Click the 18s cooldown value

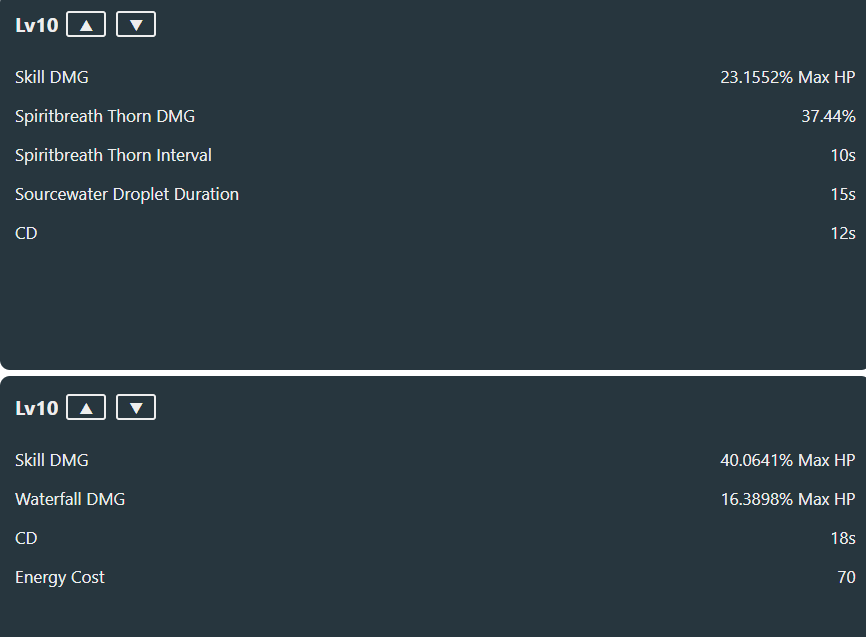843,538
